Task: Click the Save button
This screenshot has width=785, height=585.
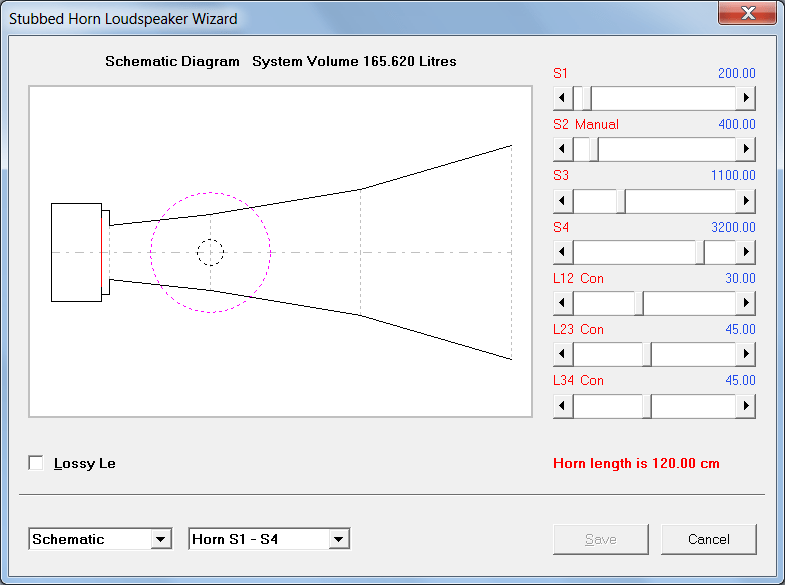Action: [601, 539]
